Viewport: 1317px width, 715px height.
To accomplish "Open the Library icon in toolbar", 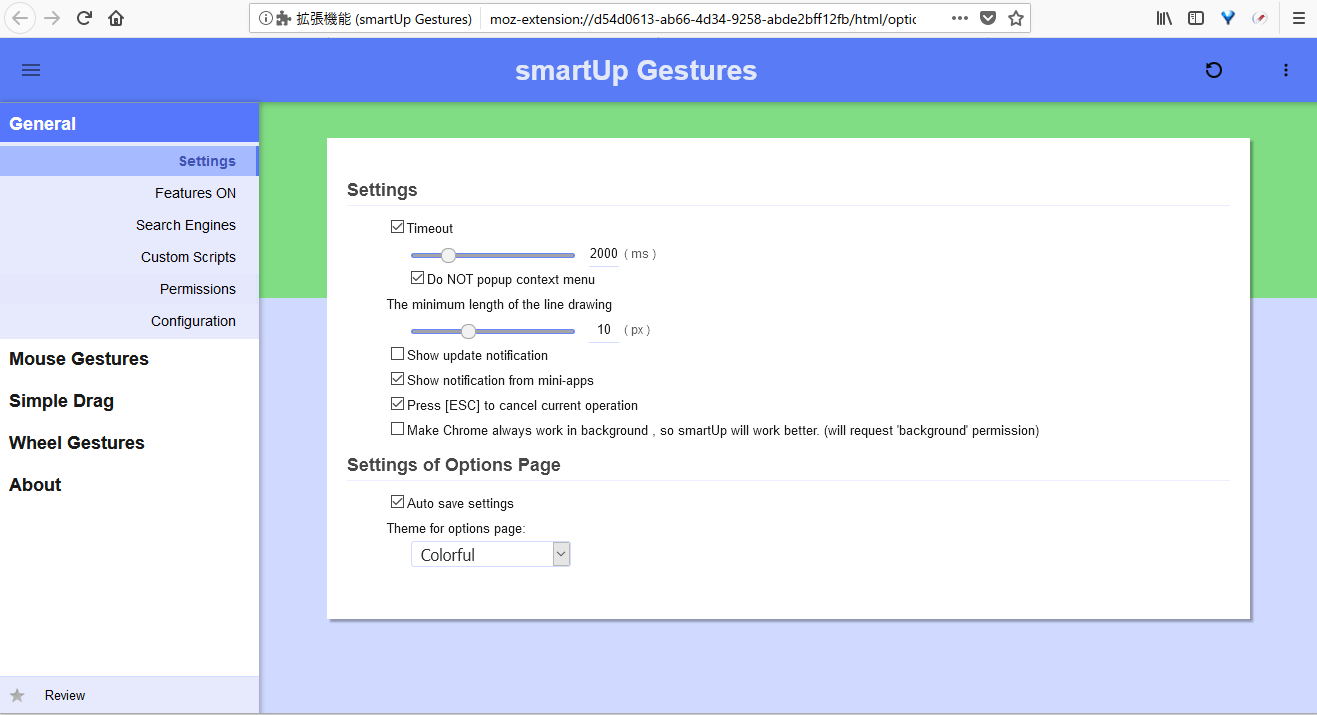I will click(x=1164, y=18).
